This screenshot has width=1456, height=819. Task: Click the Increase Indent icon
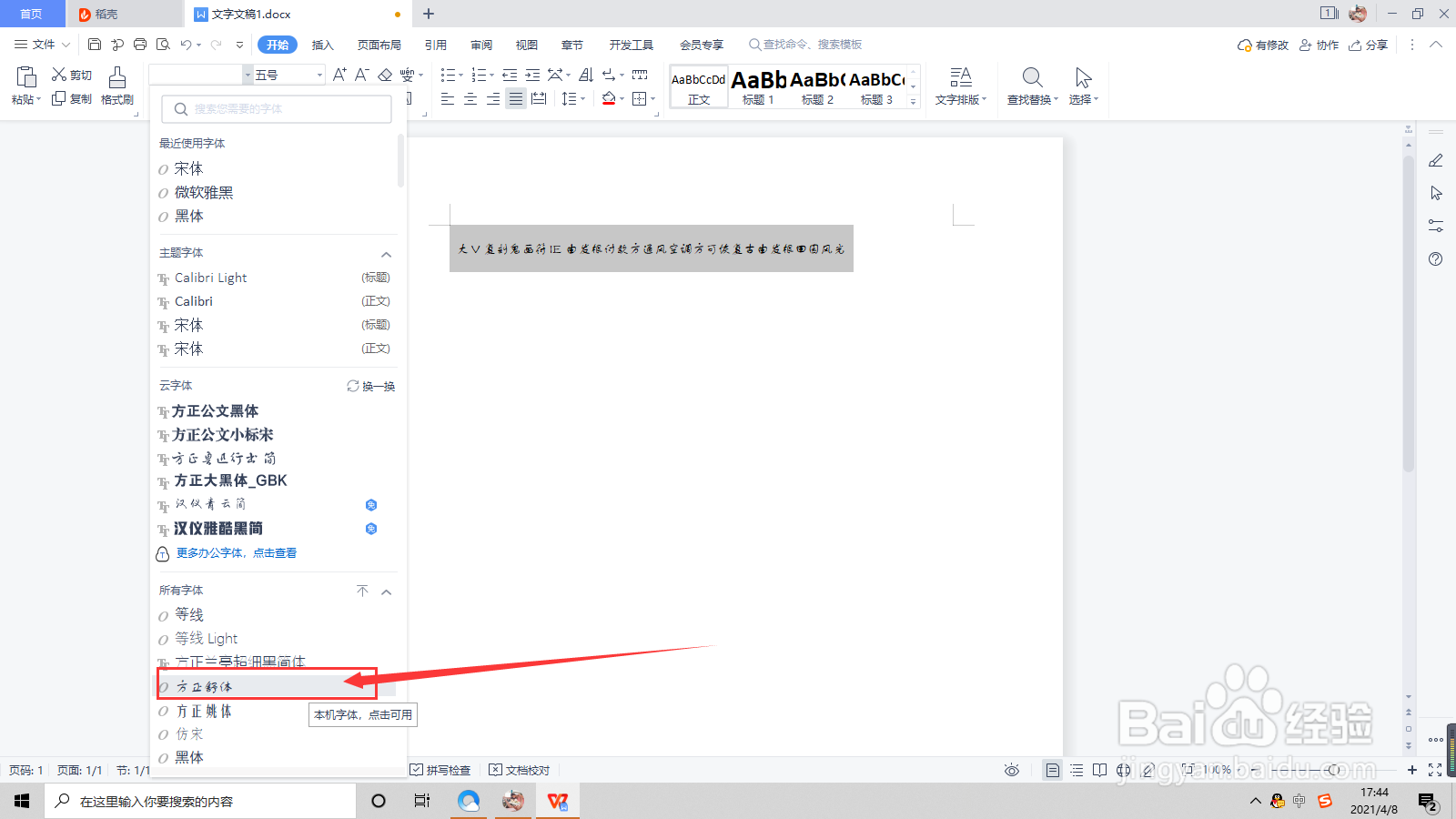532,75
